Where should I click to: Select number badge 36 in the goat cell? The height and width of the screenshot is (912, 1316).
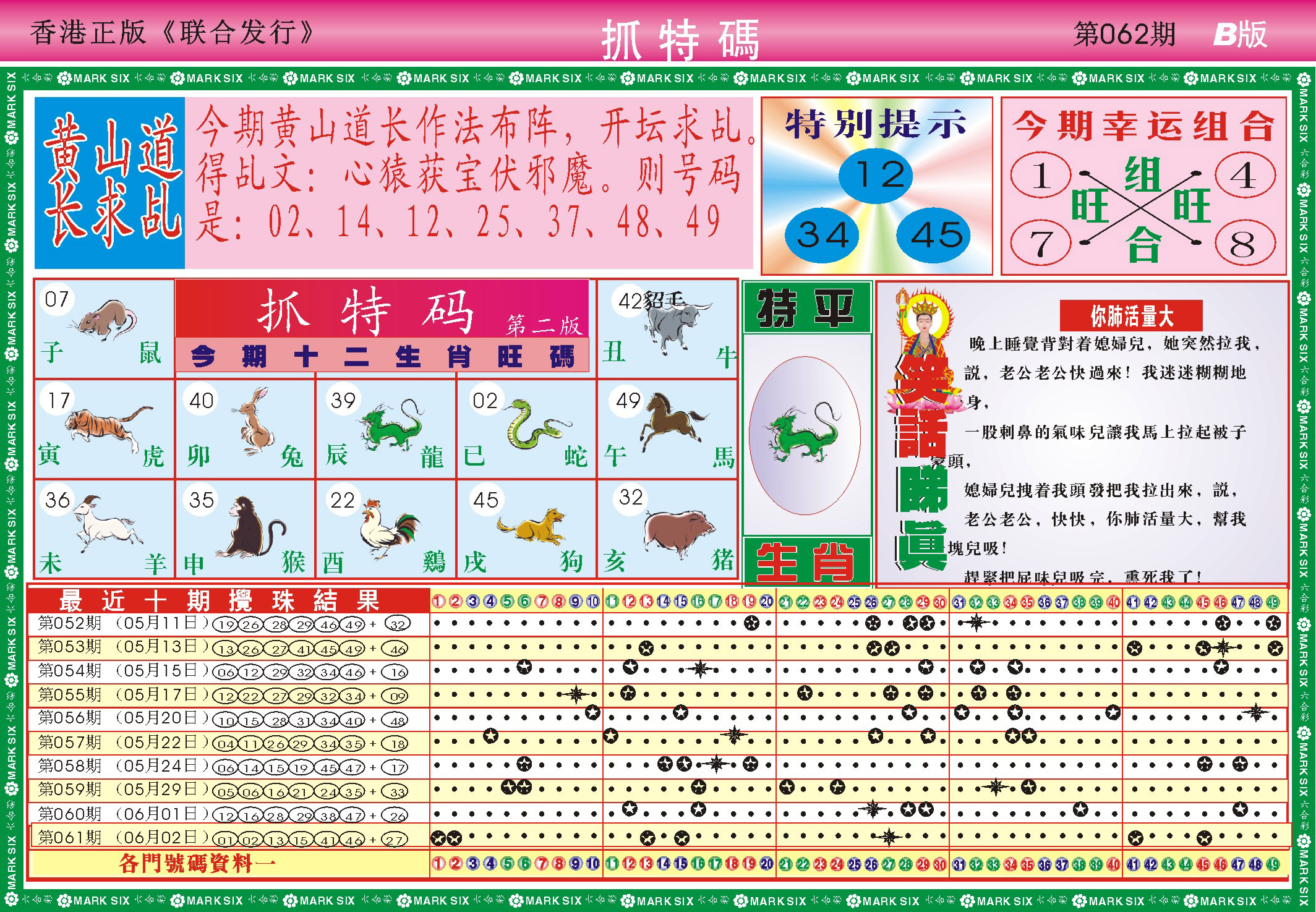click(57, 499)
